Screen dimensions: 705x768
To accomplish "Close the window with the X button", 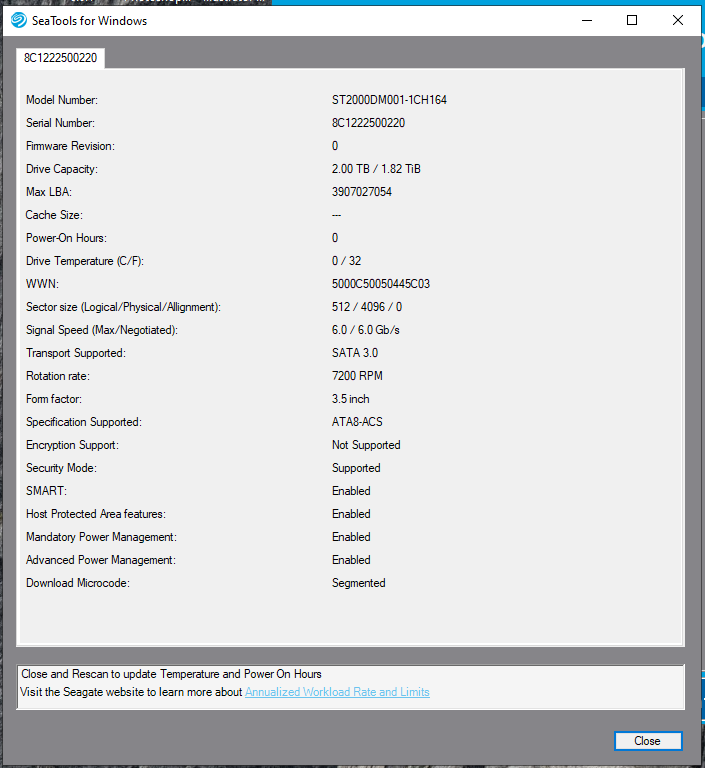I will pos(678,20).
